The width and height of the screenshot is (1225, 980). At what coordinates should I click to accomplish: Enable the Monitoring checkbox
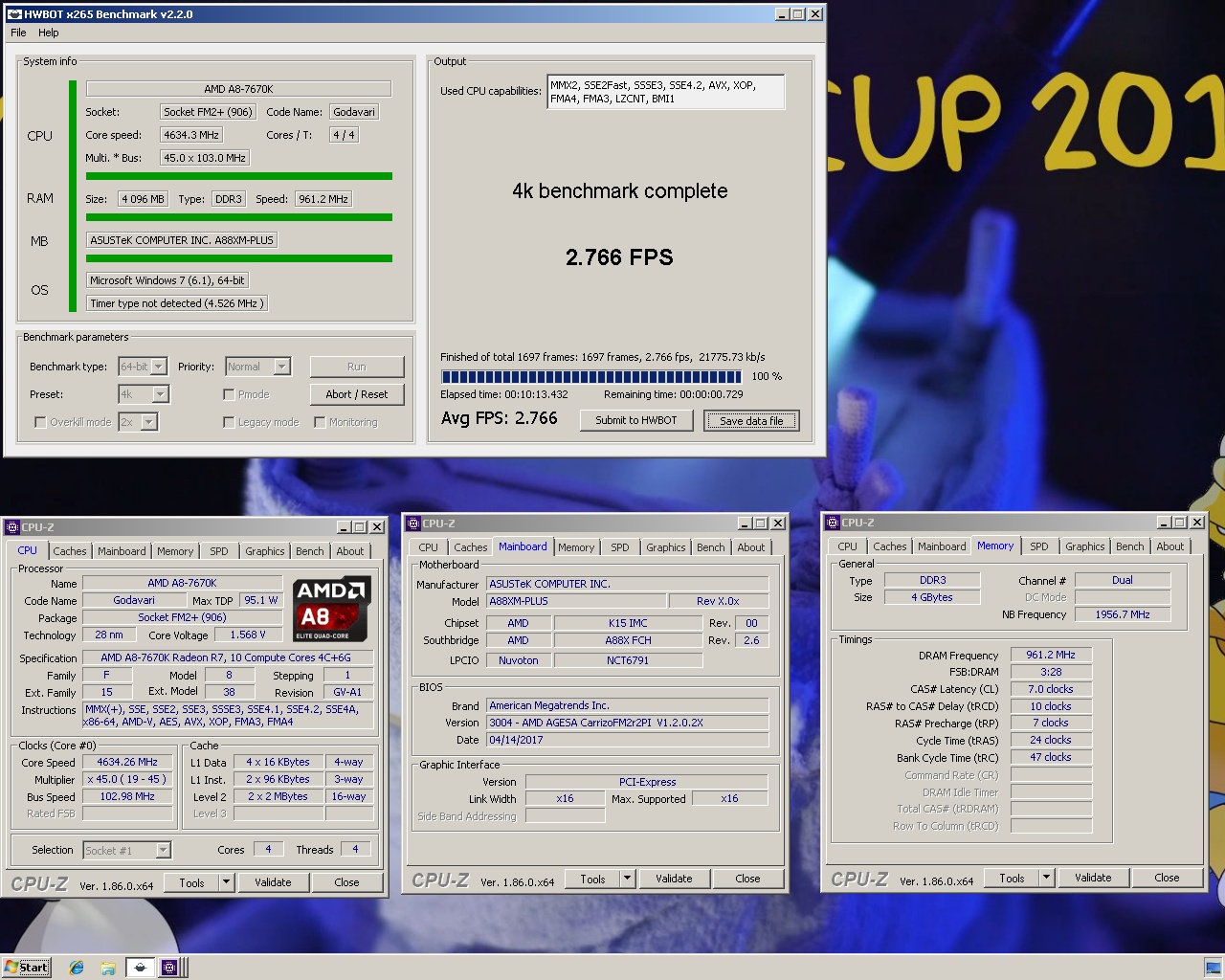[x=320, y=422]
